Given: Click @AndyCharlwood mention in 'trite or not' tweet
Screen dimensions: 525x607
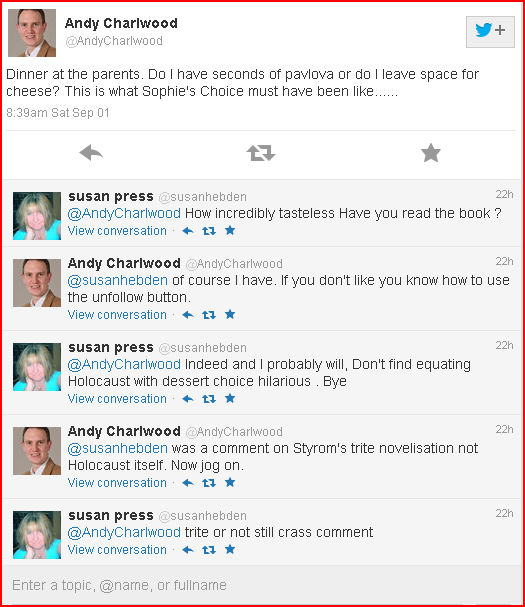Looking at the screenshot, I should pos(124,533).
